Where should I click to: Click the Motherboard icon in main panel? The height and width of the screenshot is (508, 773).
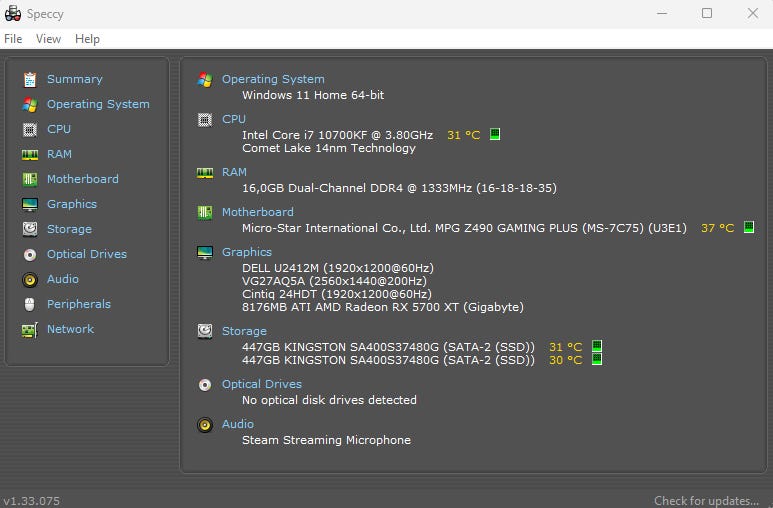tap(205, 213)
